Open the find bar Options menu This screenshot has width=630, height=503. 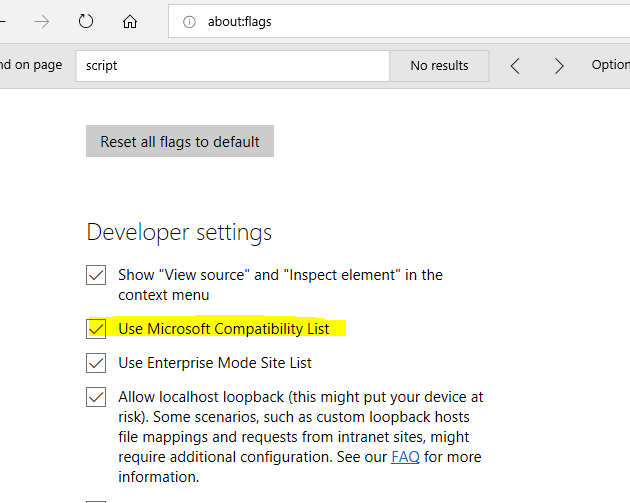click(x=610, y=65)
